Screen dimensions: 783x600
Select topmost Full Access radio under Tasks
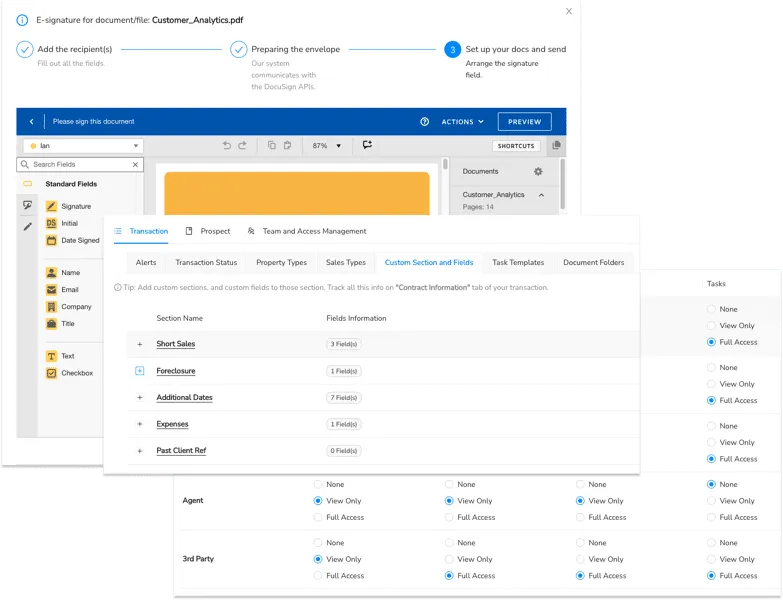(712, 342)
